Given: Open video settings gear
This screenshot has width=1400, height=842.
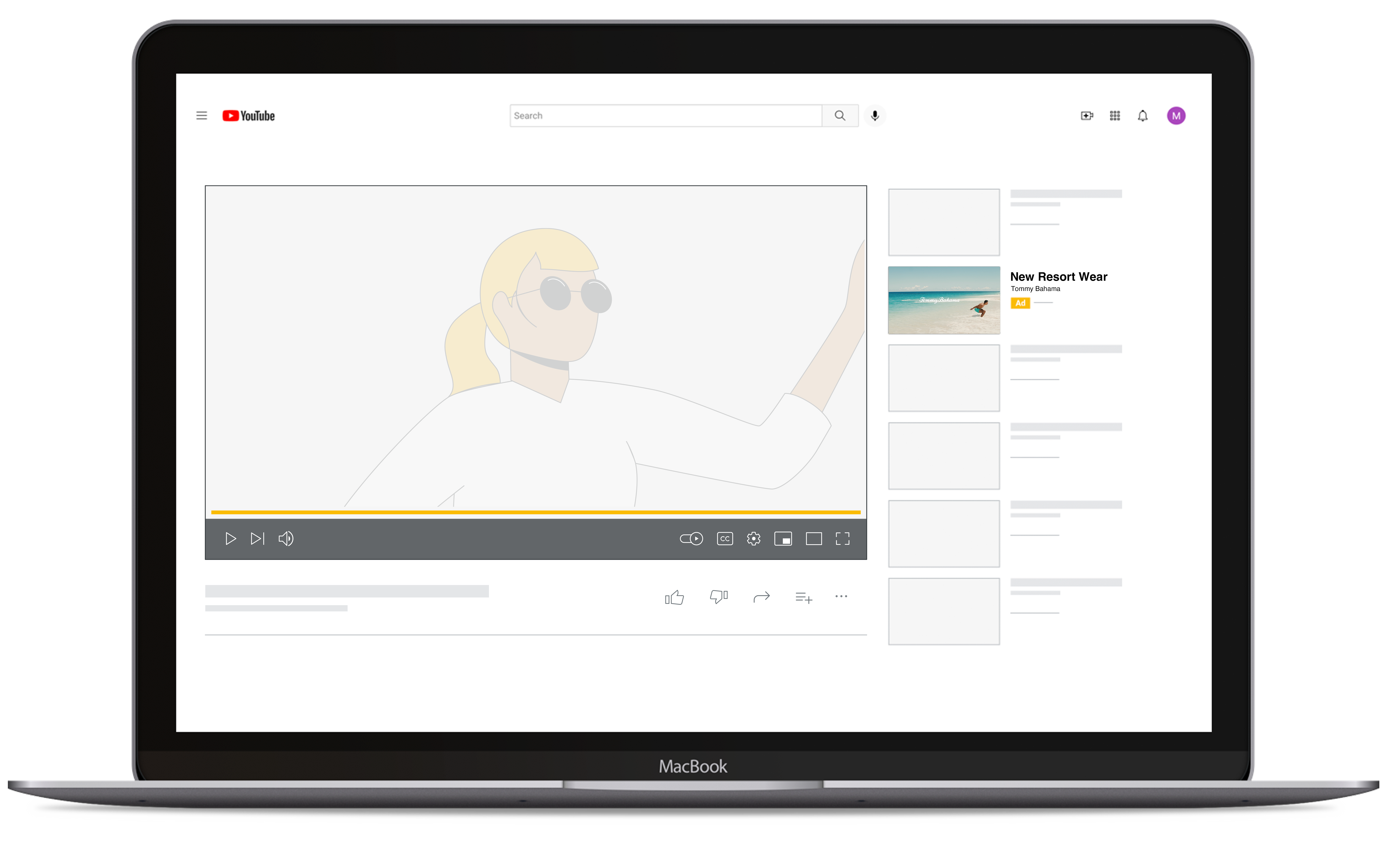Looking at the screenshot, I should tap(753, 538).
